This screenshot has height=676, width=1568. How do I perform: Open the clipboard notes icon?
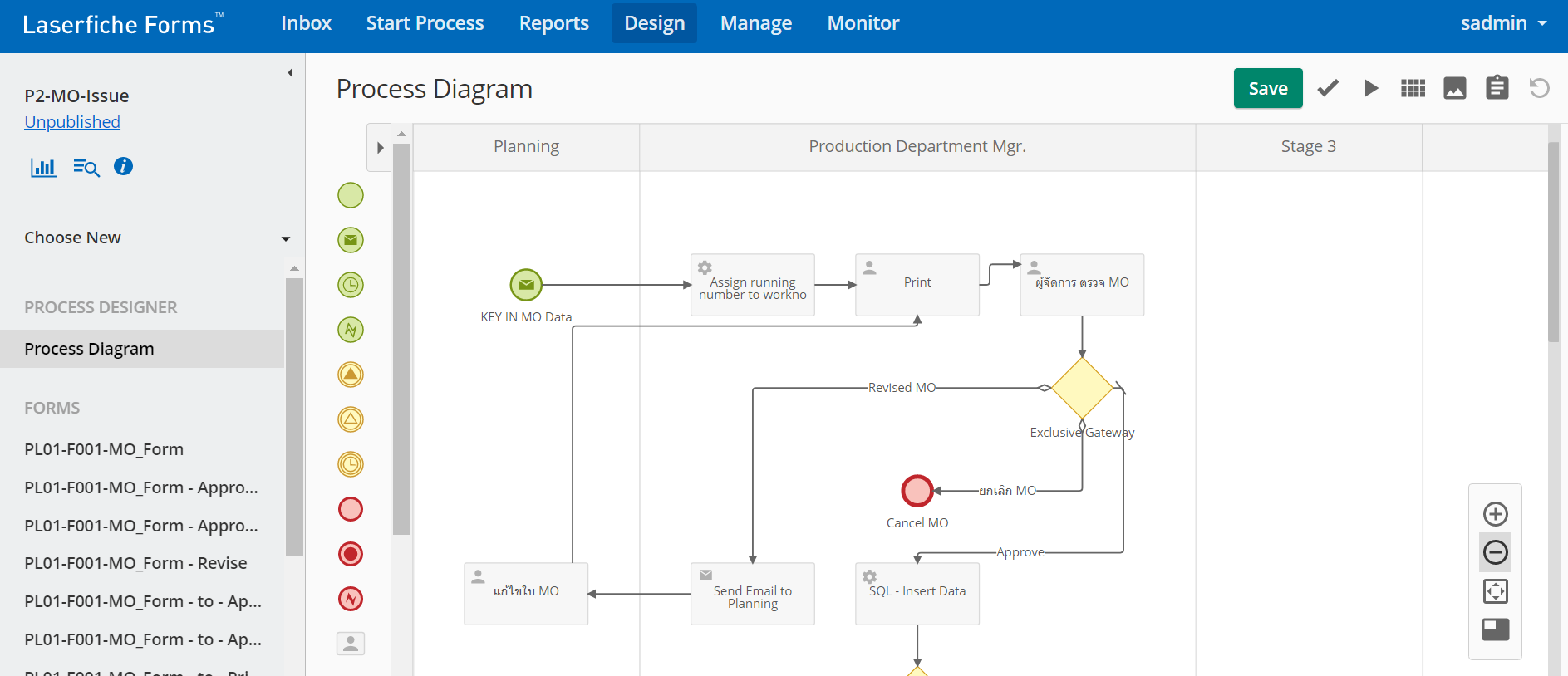point(1497,87)
